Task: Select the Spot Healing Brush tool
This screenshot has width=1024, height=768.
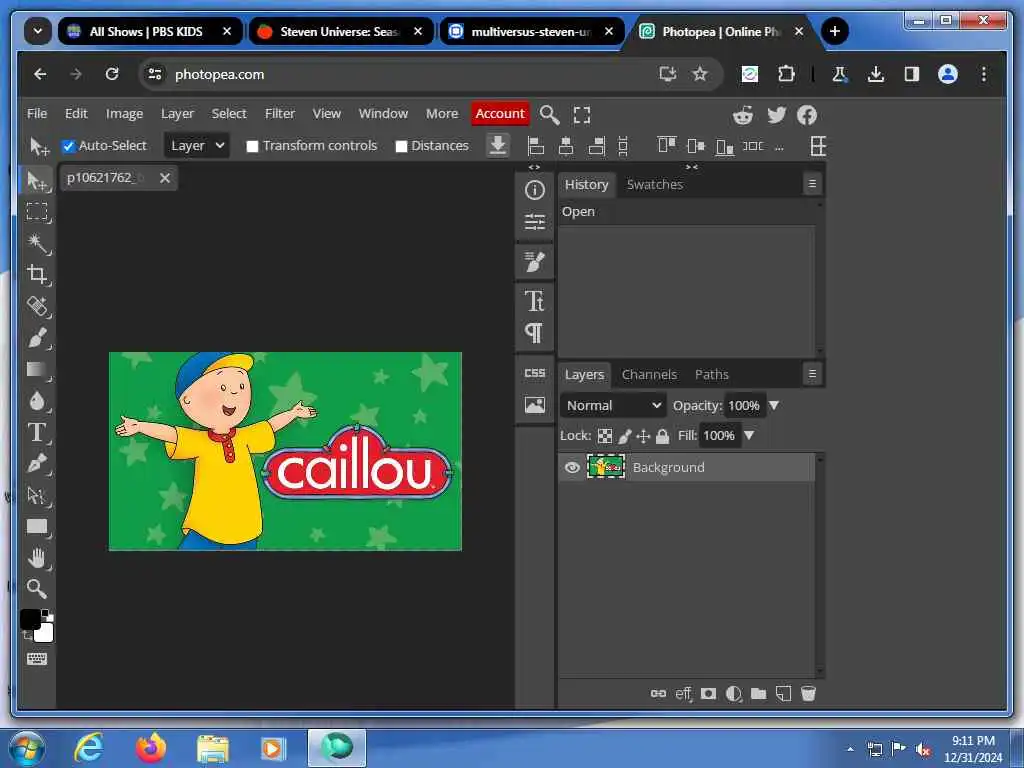Action: (x=37, y=306)
